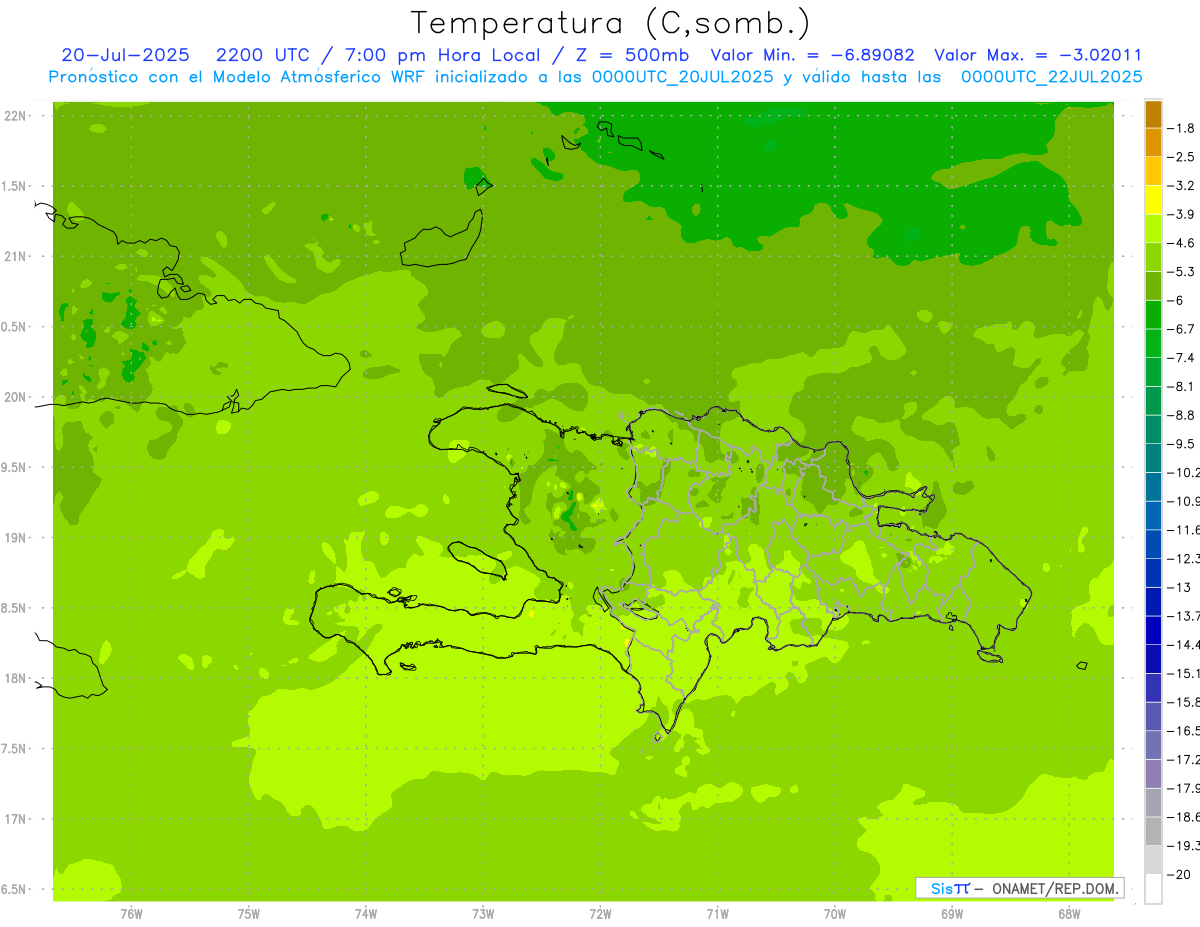Click the title 'Temperatura (C,somb.)'
Image resolution: width=1200 pixels, height=927 pixels.
coord(610,23)
